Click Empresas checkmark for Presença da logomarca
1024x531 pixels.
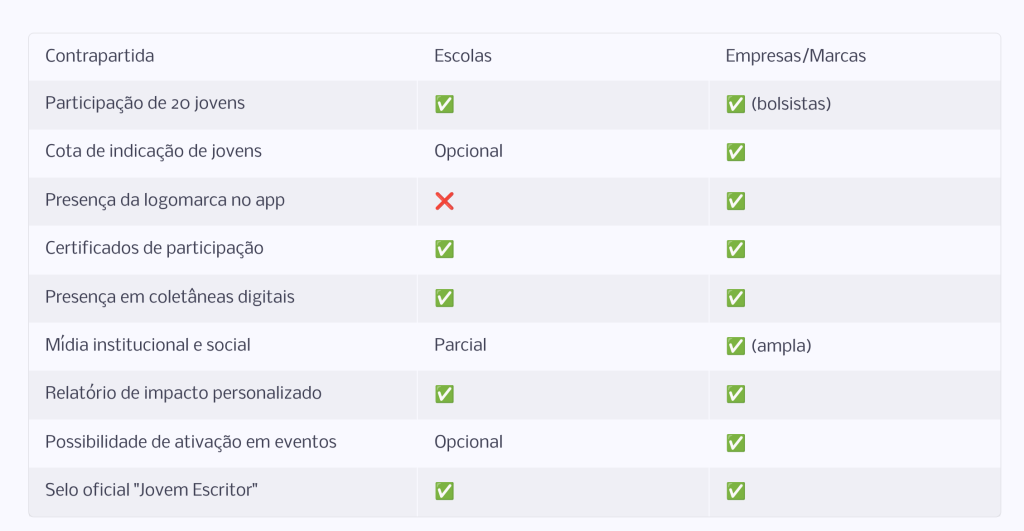pos(735,201)
